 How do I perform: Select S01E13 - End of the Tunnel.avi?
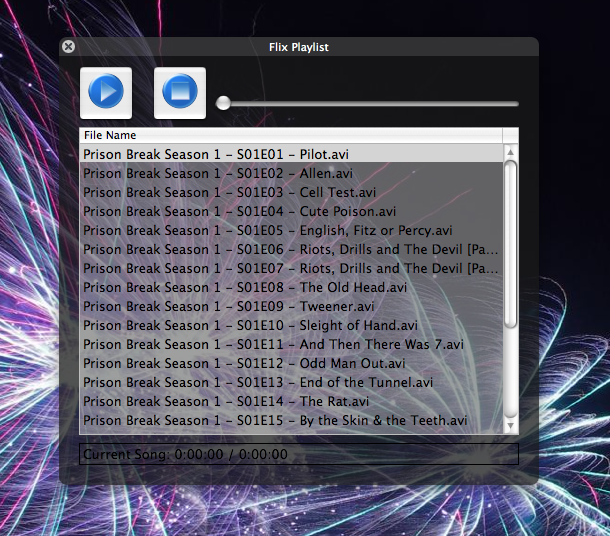pyautogui.click(x=291, y=383)
